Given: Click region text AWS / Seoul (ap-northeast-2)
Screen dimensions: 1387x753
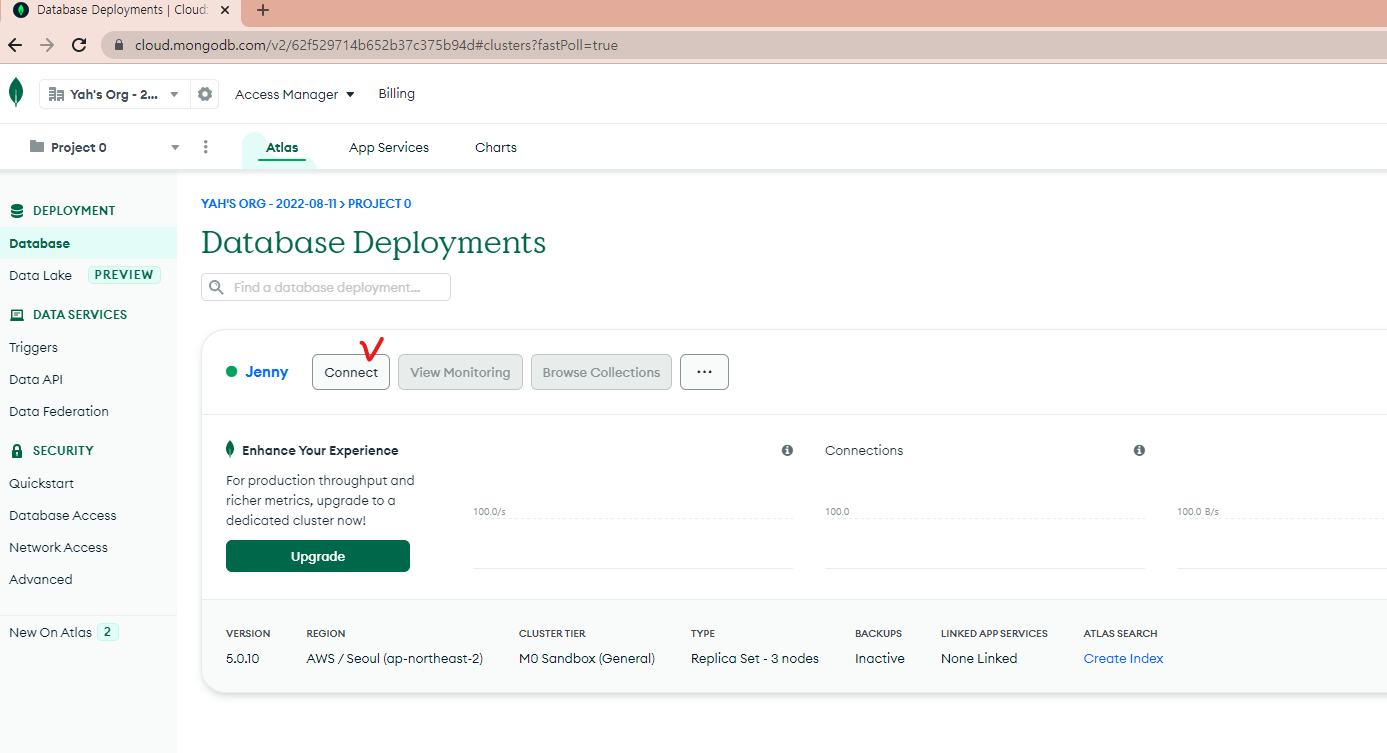Looking at the screenshot, I should coord(395,658).
